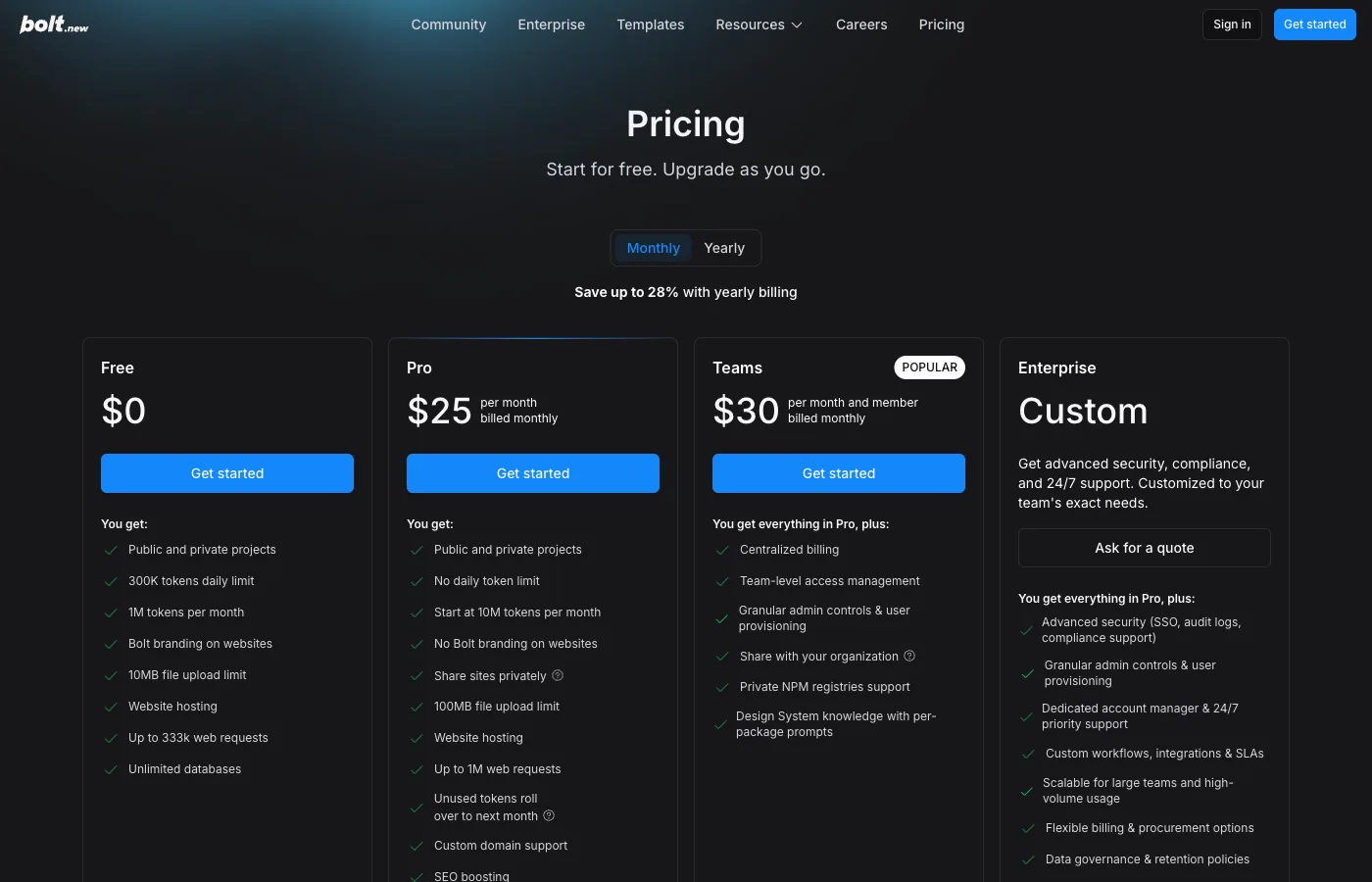Click Get started under Pro plan
The width and height of the screenshot is (1372, 882).
(x=533, y=473)
